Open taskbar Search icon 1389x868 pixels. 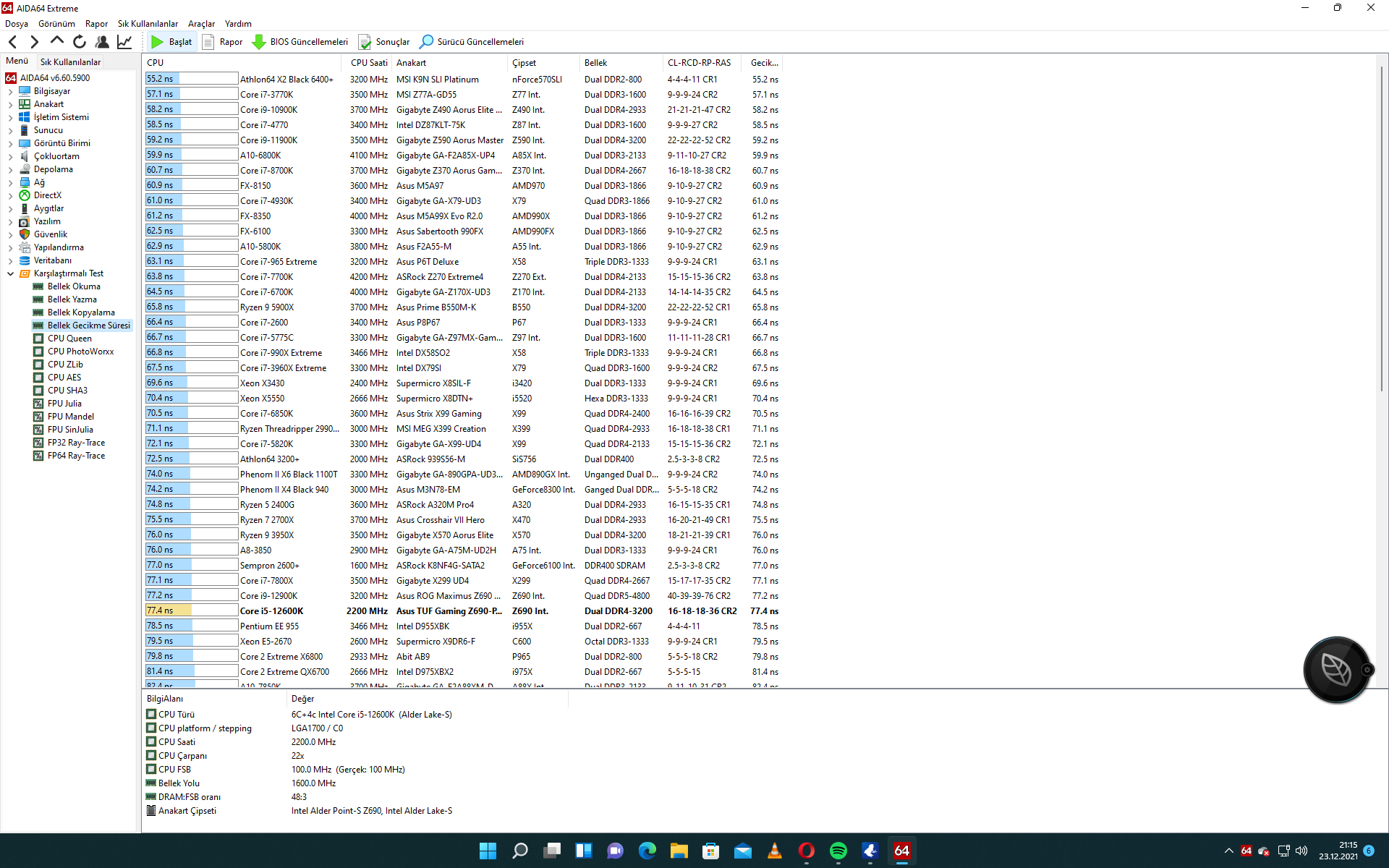pos(519,851)
